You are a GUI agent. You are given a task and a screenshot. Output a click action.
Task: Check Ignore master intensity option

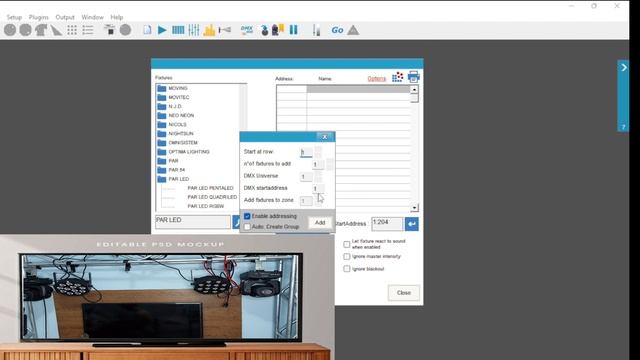(347, 256)
